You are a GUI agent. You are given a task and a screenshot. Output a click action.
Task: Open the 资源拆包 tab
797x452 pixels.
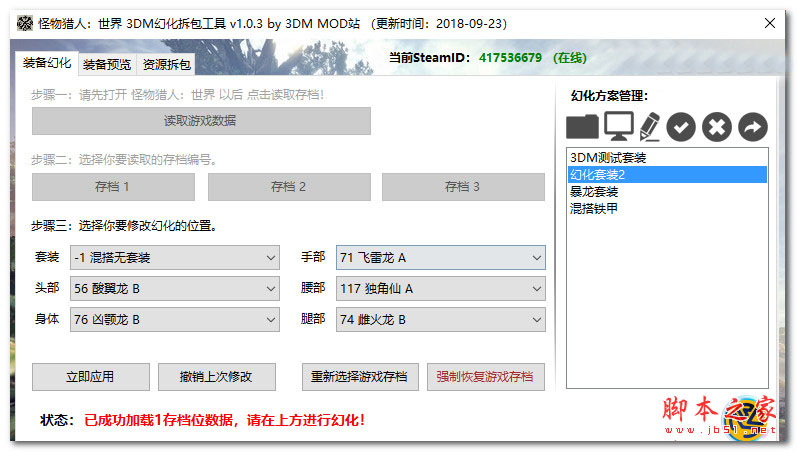166,65
